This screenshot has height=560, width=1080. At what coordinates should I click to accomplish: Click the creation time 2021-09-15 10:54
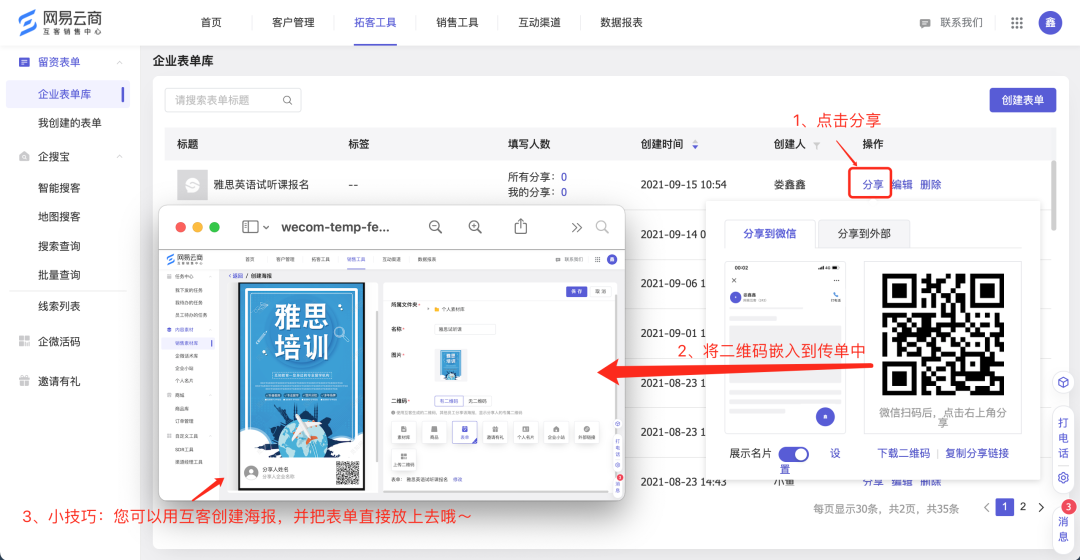point(683,185)
